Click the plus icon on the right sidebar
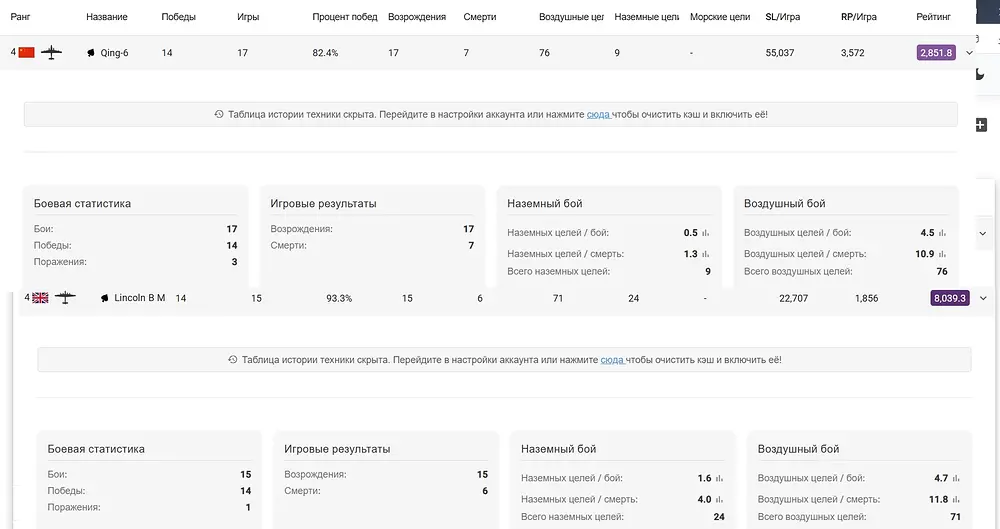The image size is (1000, 529). (x=982, y=125)
